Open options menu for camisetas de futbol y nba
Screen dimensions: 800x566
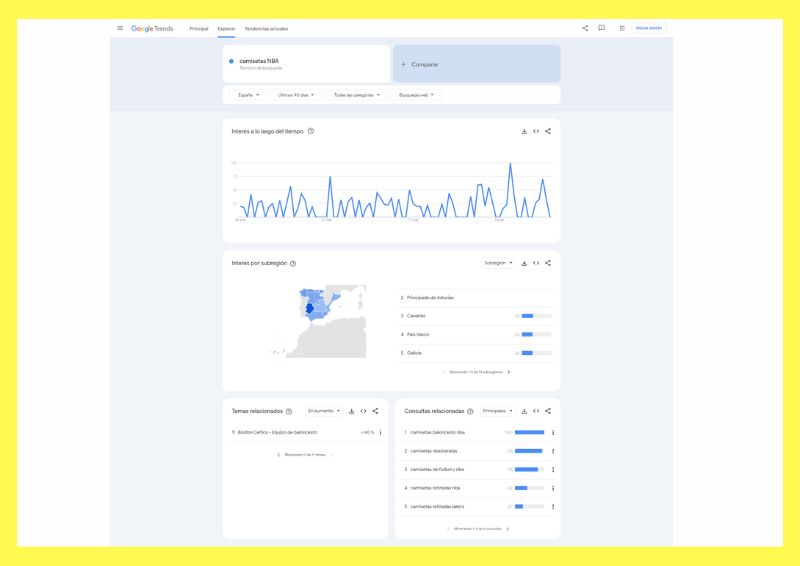click(553, 470)
